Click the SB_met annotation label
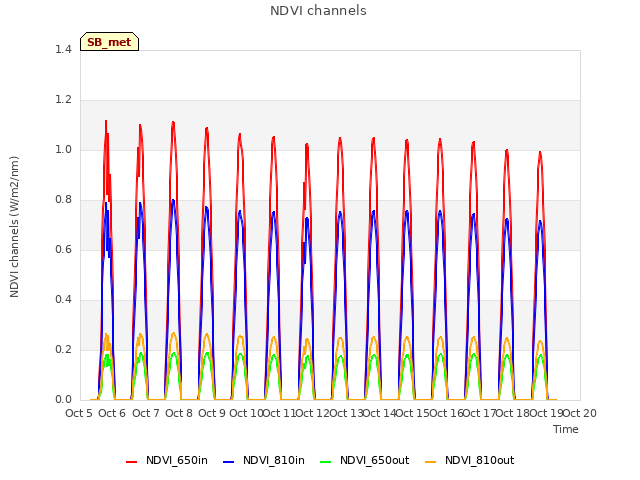 pos(109,42)
